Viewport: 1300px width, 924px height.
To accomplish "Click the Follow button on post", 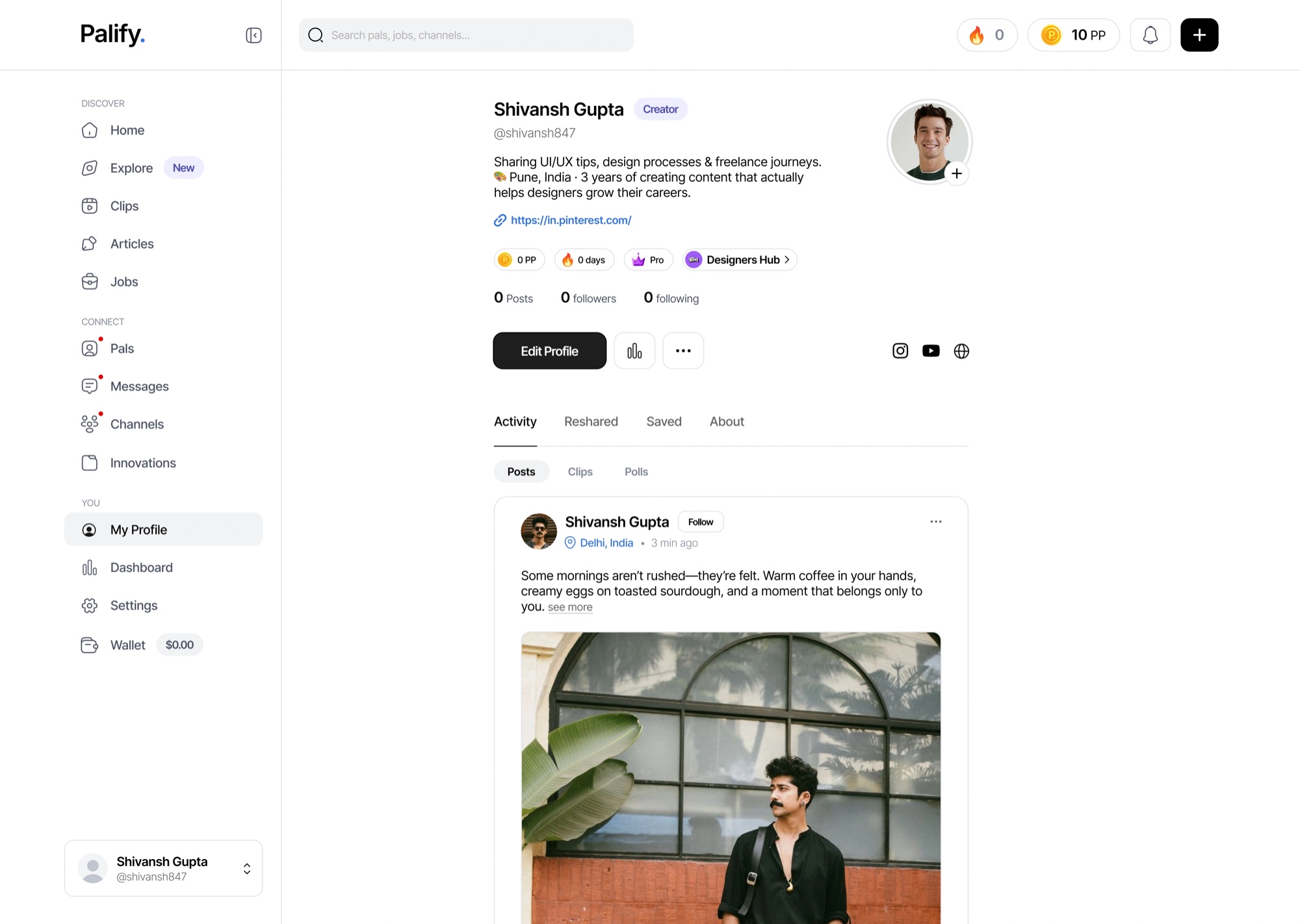I will pos(701,522).
